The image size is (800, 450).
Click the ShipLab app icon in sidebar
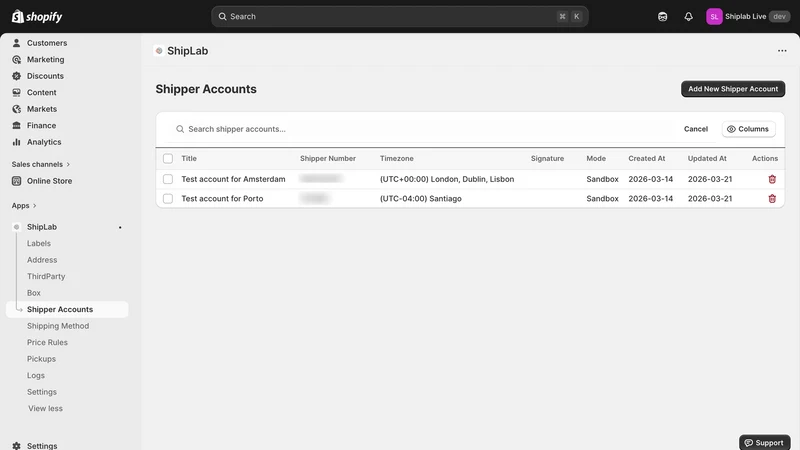(16, 227)
